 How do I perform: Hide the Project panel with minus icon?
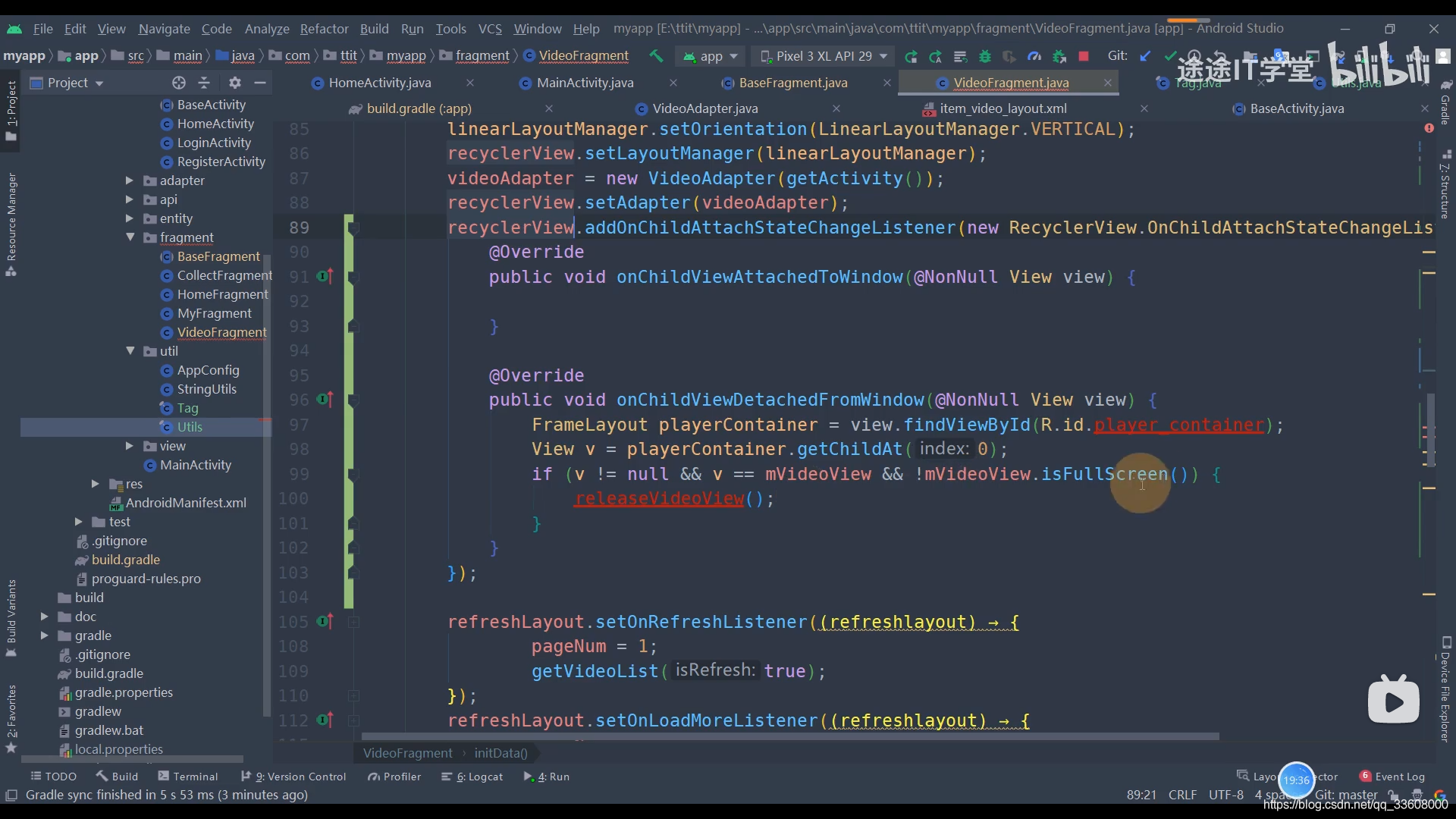point(260,83)
